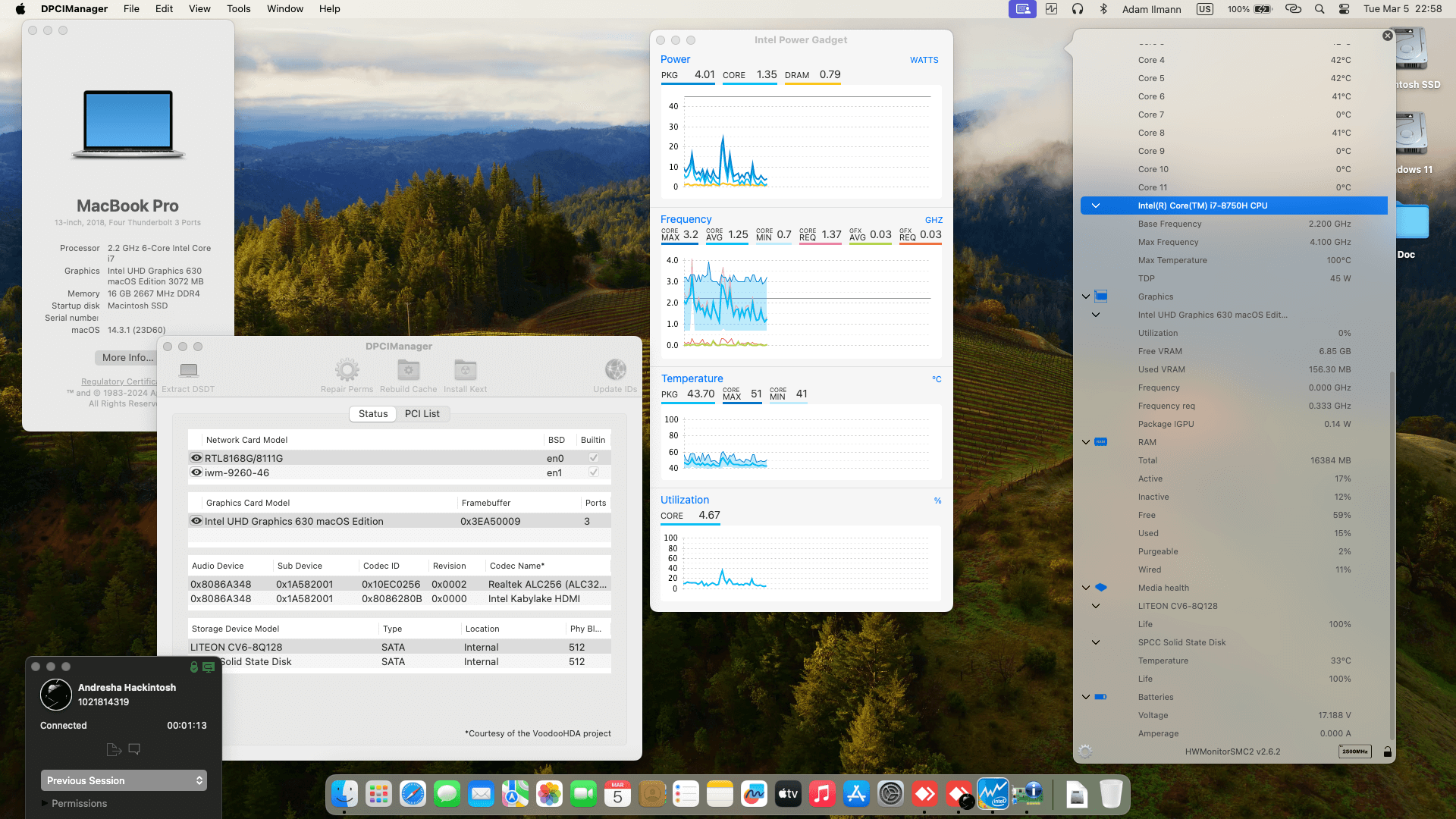This screenshot has height=819, width=1456.
Task: Expand the Permissions section in AnyDesk
Action: coord(79,803)
